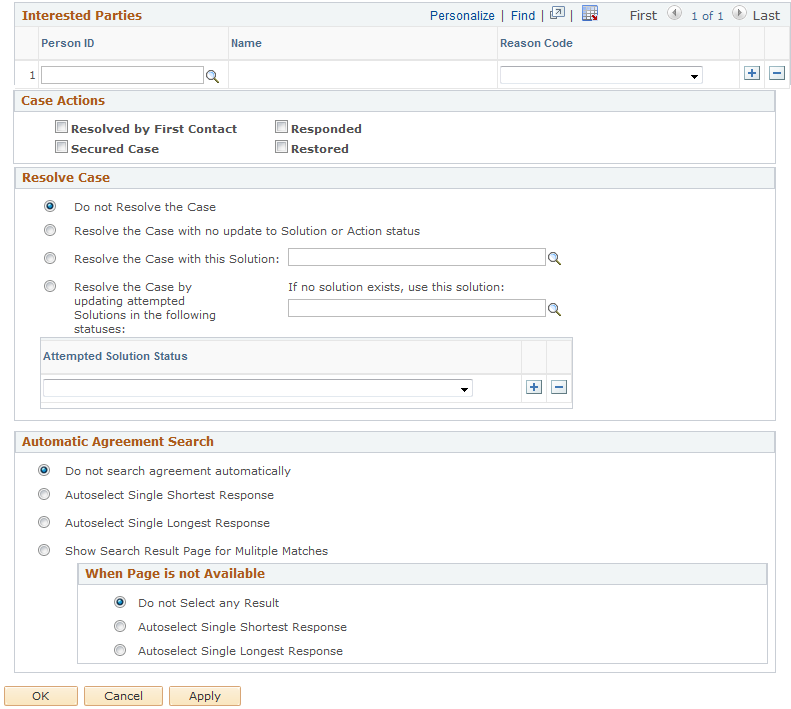Screen dimensions: 791x709
Task: Open lookup for fallback solution field
Action: (x=554, y=309)
